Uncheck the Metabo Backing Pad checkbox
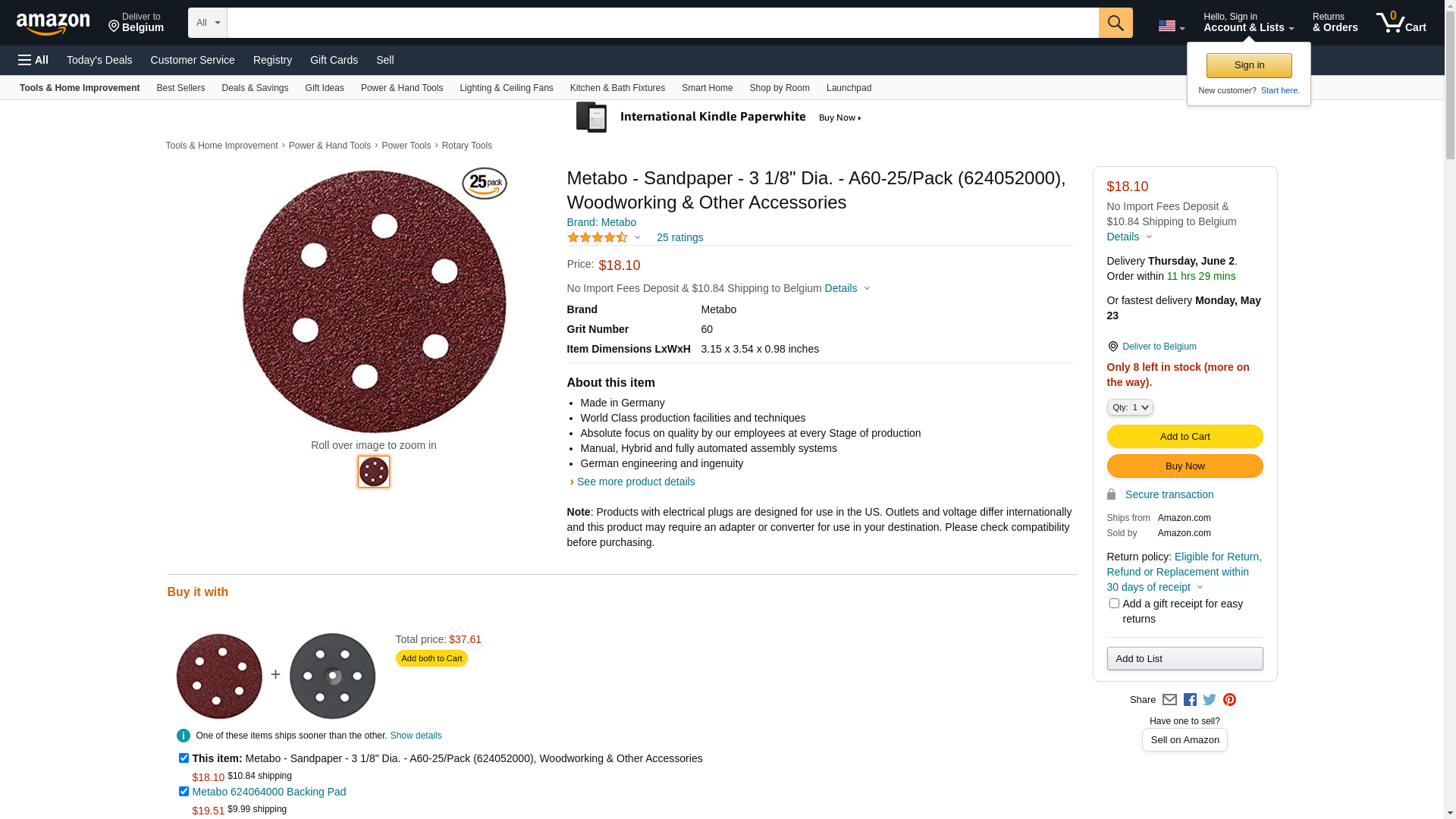This screenshot has width=1456, height=819. pyautogui.click(x=184, y=792)
